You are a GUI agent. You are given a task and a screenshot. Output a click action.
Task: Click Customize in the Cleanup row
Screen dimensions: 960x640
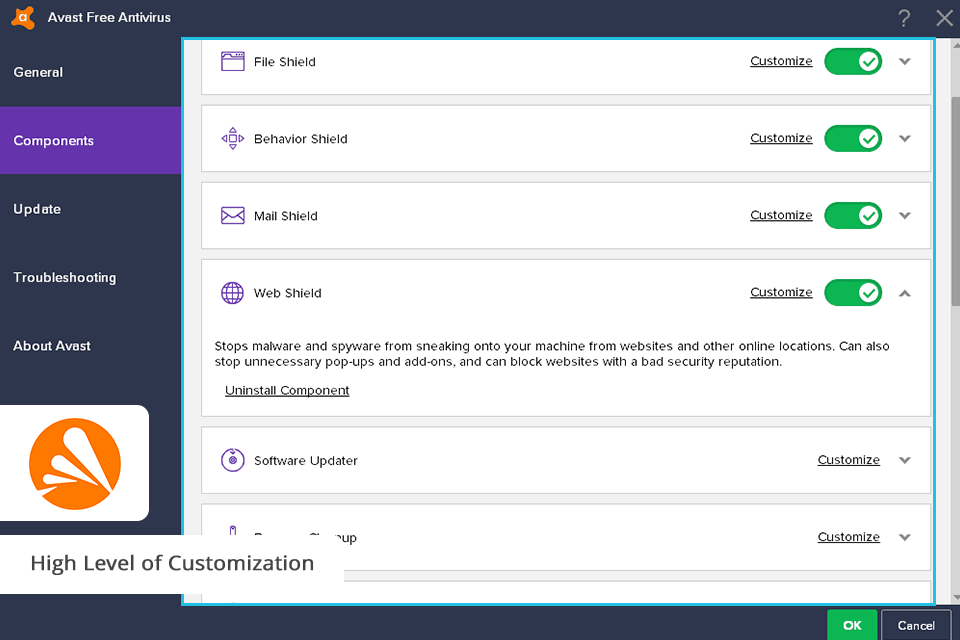849,537
